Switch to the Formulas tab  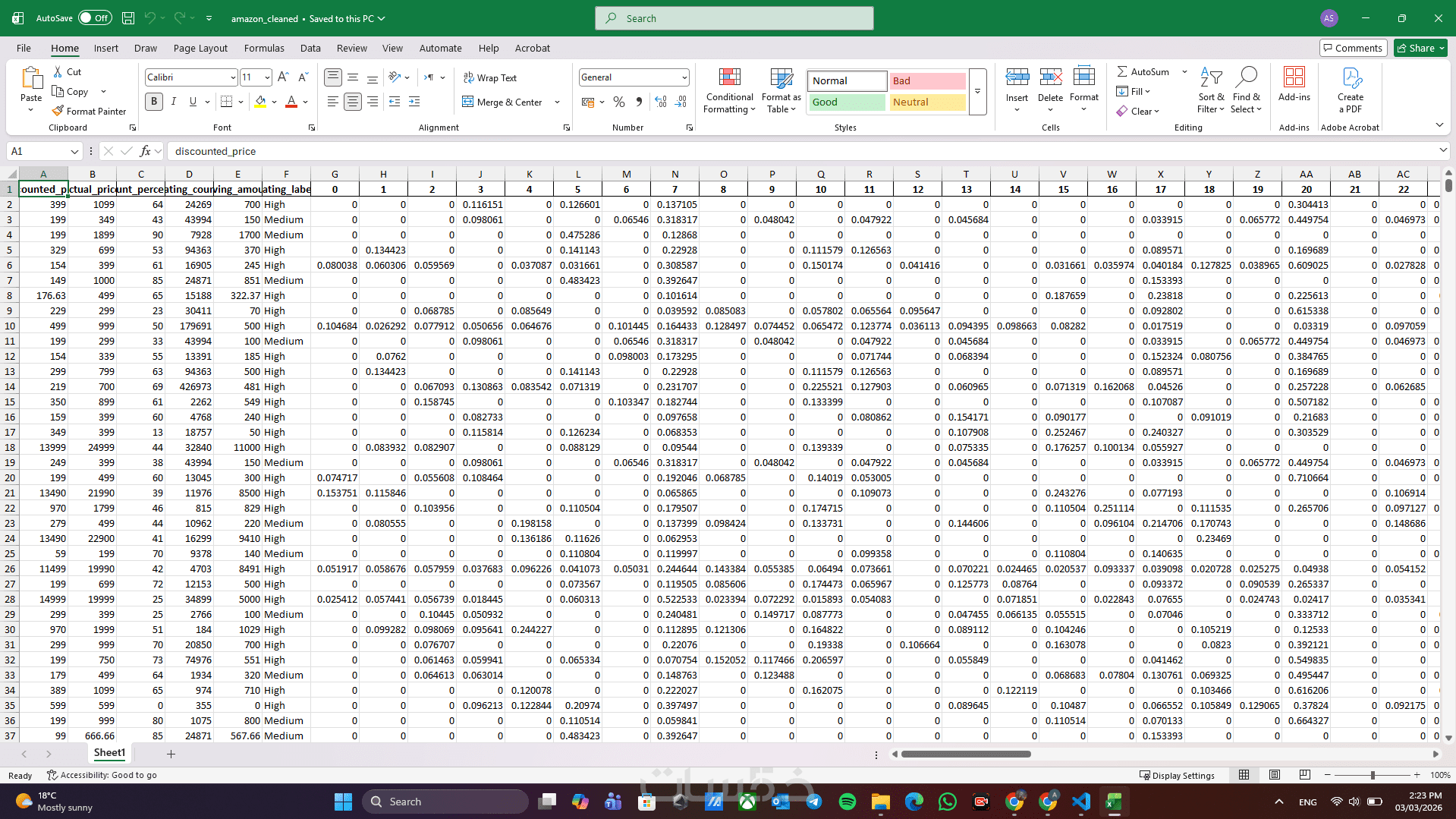264,48
